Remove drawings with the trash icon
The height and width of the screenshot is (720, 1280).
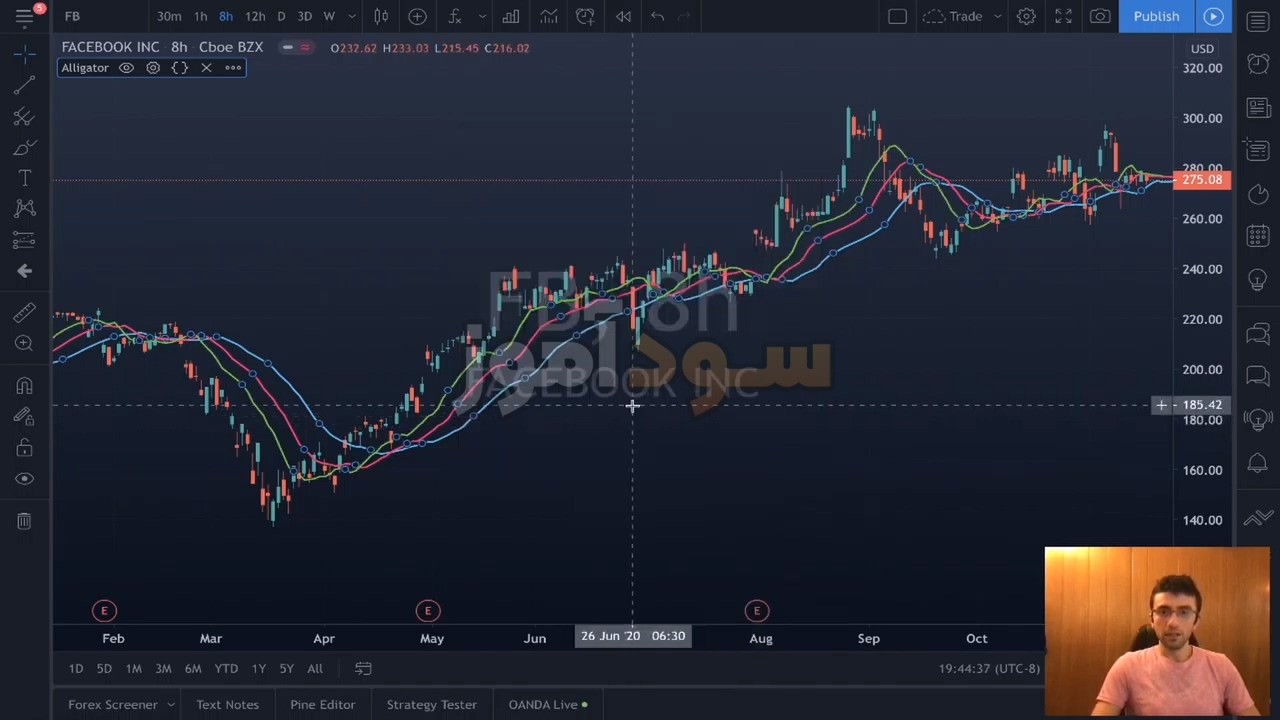click(x=25, y=521)
